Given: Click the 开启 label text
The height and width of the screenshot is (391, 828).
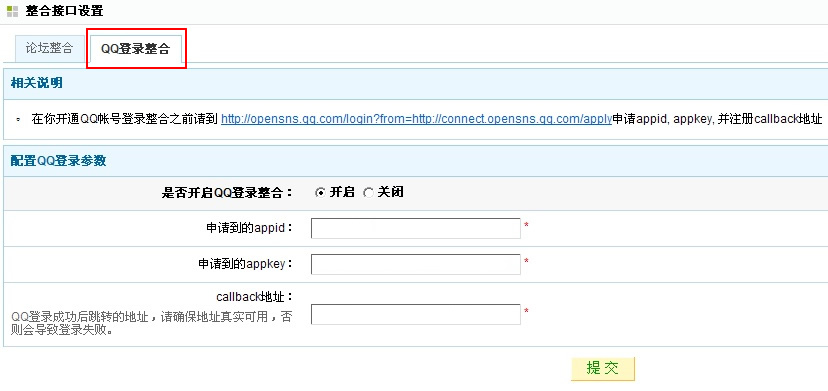Looking at the screenshot, I should (x=342, y=192).
